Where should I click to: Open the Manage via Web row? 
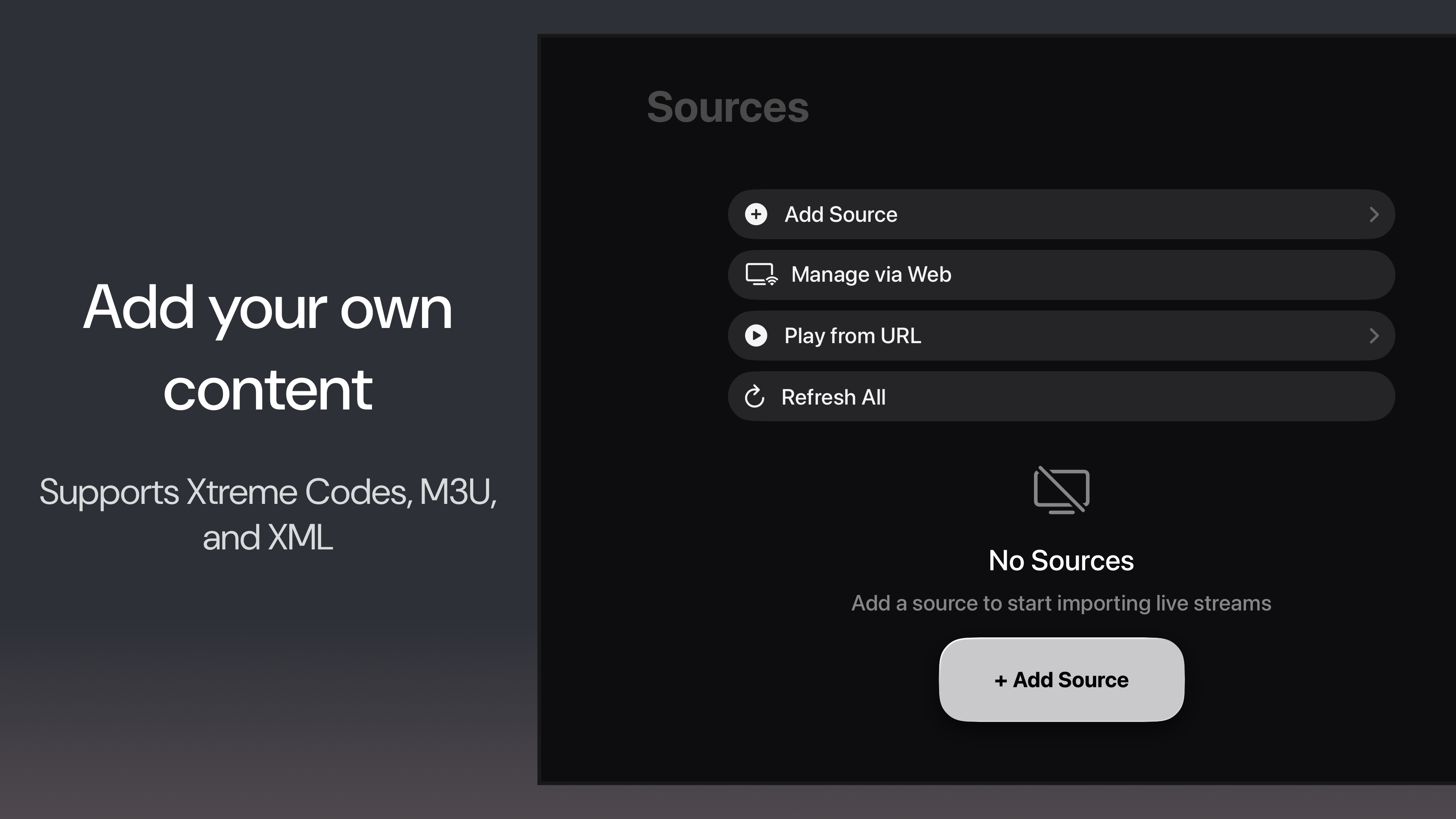point(1062,275)
